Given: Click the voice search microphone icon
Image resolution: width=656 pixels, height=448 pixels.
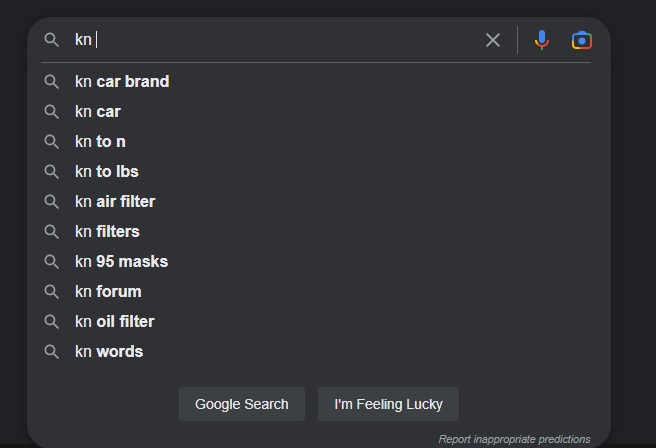Looking at the screenshot, I should tap(541, 40).
